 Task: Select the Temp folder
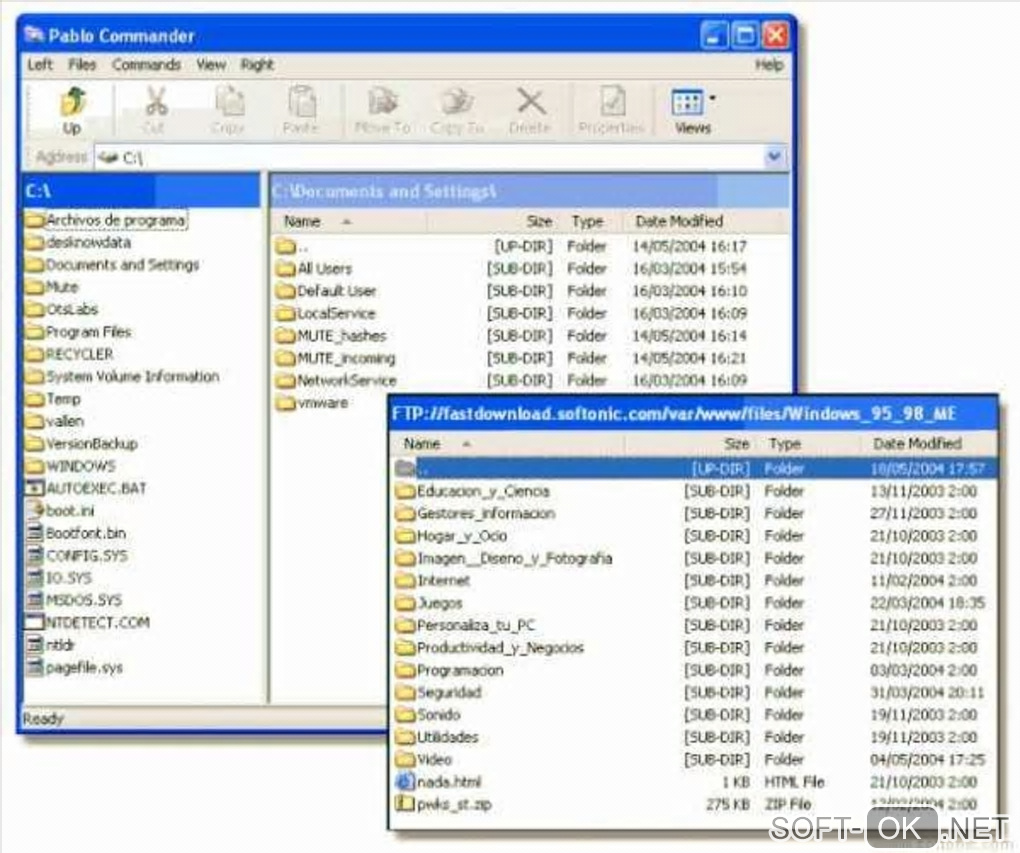click(53, 399)
